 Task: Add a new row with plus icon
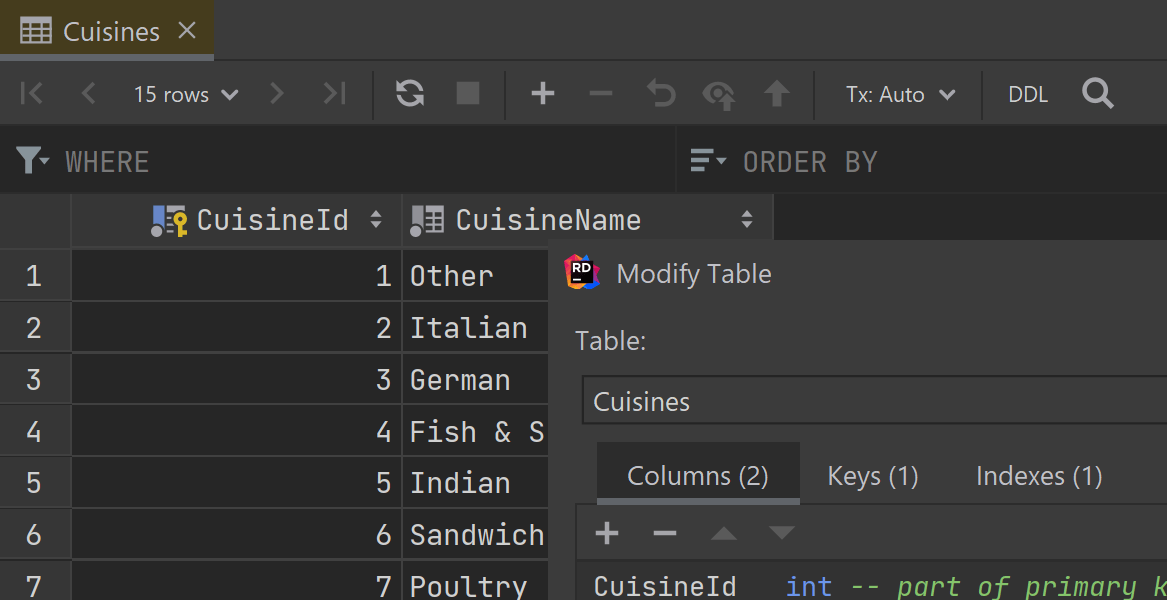pyautogui.click(x=542, y=93)
